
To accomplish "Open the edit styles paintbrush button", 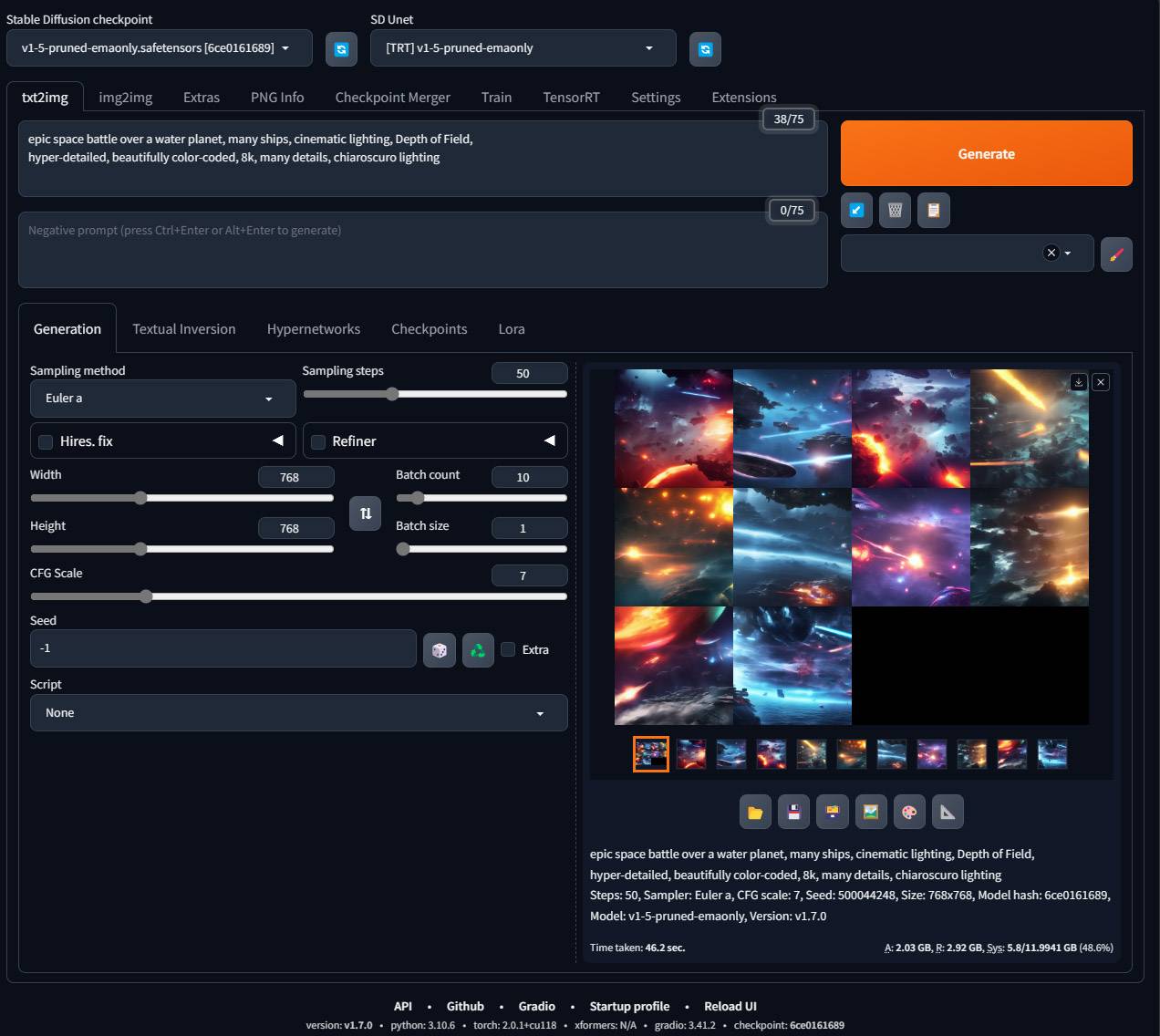I will click(1116, 254).
